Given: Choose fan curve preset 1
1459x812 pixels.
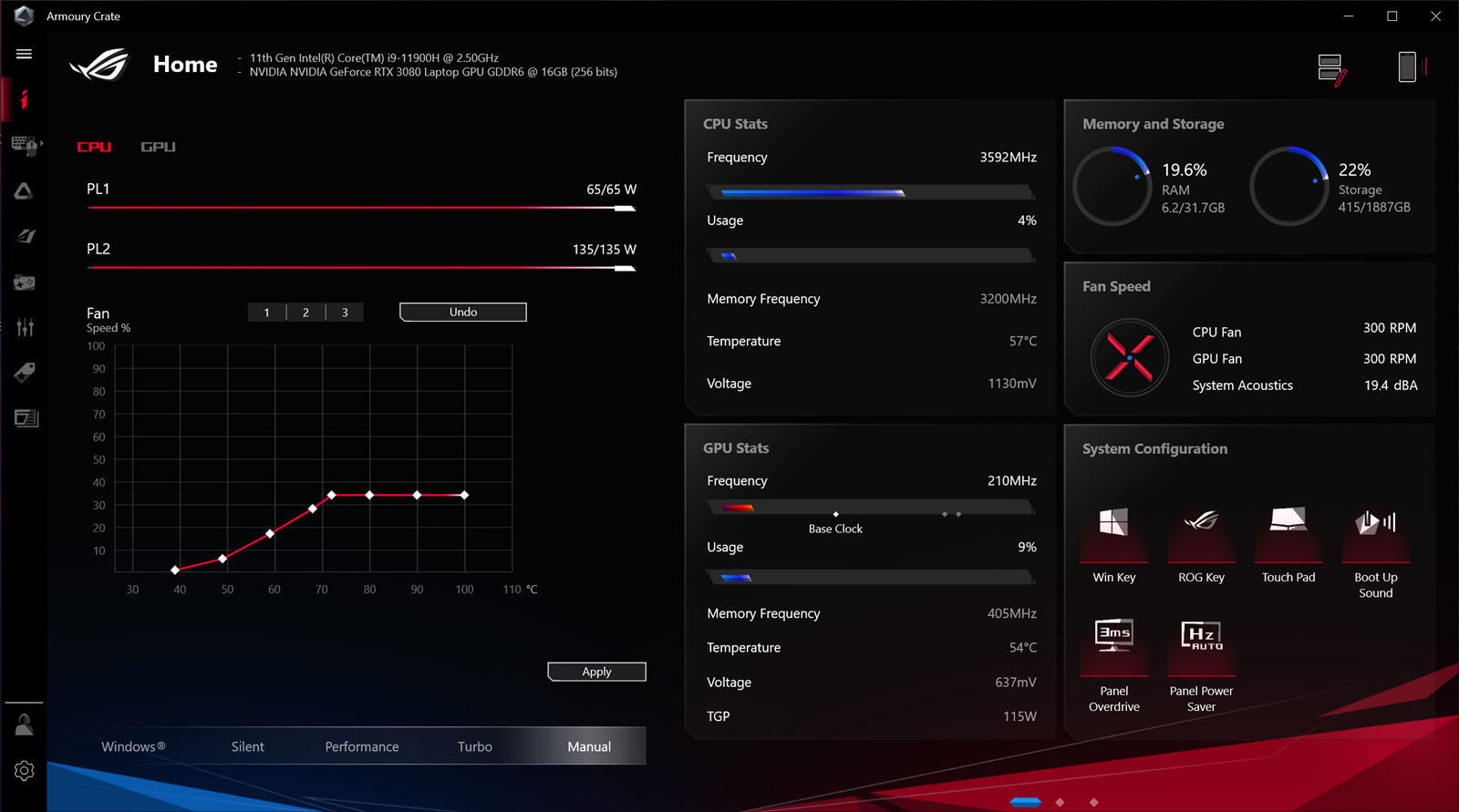Looking at the screenshot, I should click(266, 313).
